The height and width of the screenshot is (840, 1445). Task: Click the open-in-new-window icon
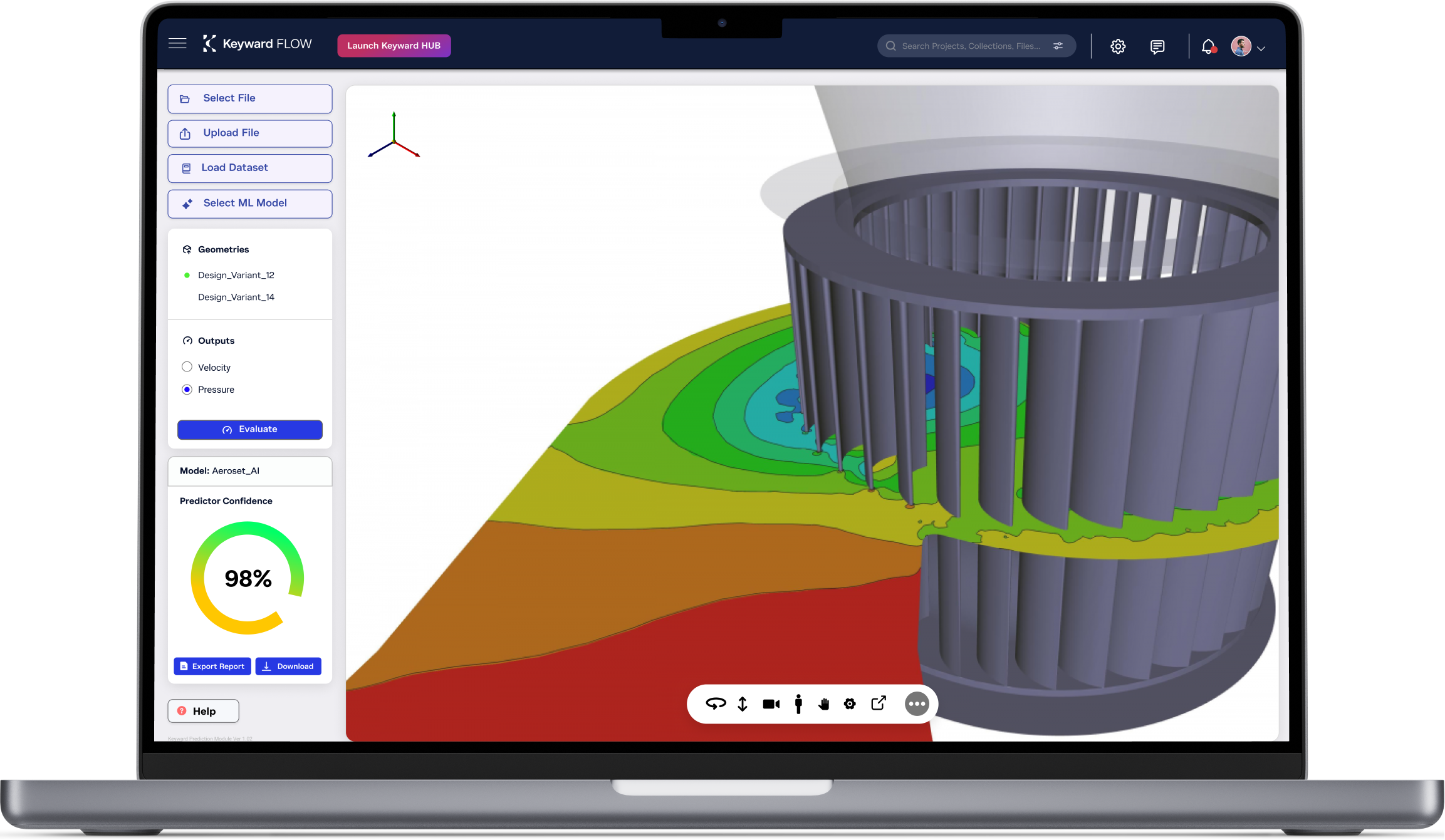(879, 703)
